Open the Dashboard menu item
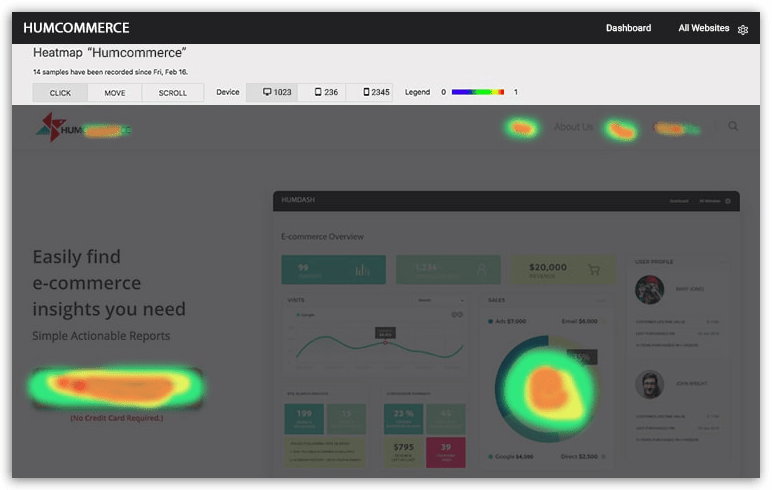Image resolution: width=772 pixels, height=490 pixels. [x=628, y=28]
